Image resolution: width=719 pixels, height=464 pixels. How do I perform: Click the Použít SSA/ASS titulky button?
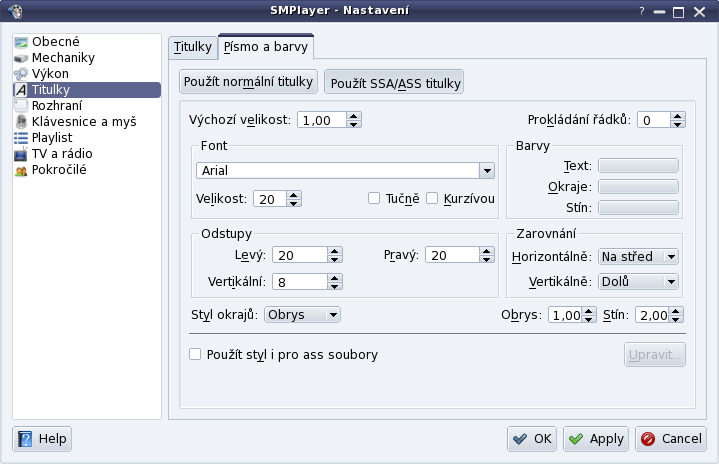(x=394, y=82)
